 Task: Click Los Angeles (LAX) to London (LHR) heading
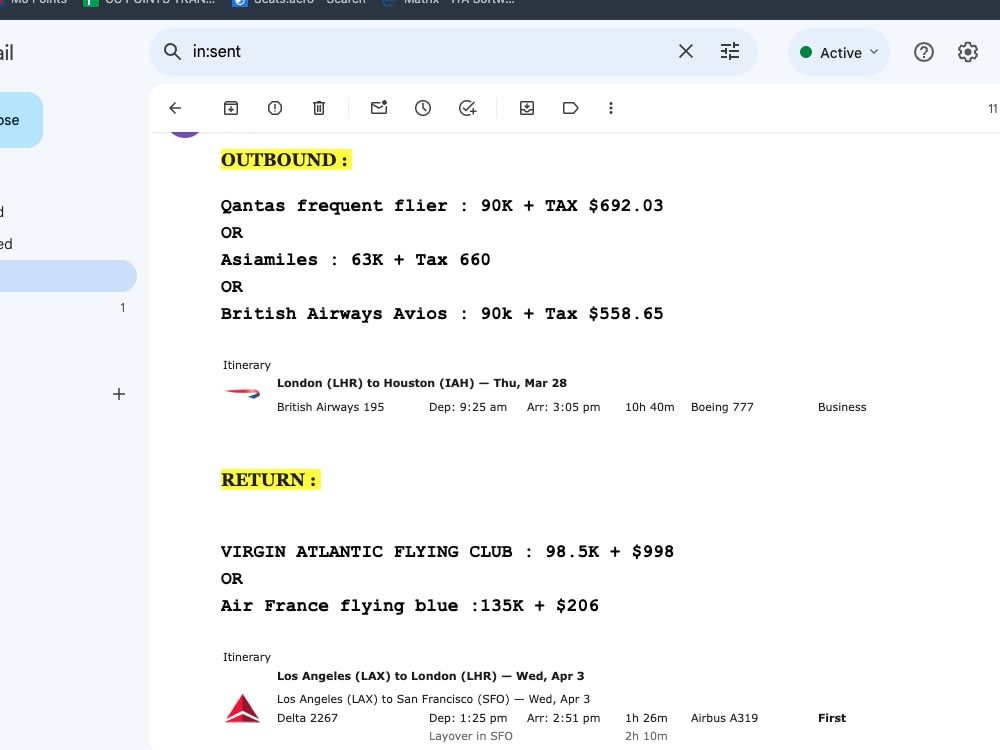coord(430,676)
